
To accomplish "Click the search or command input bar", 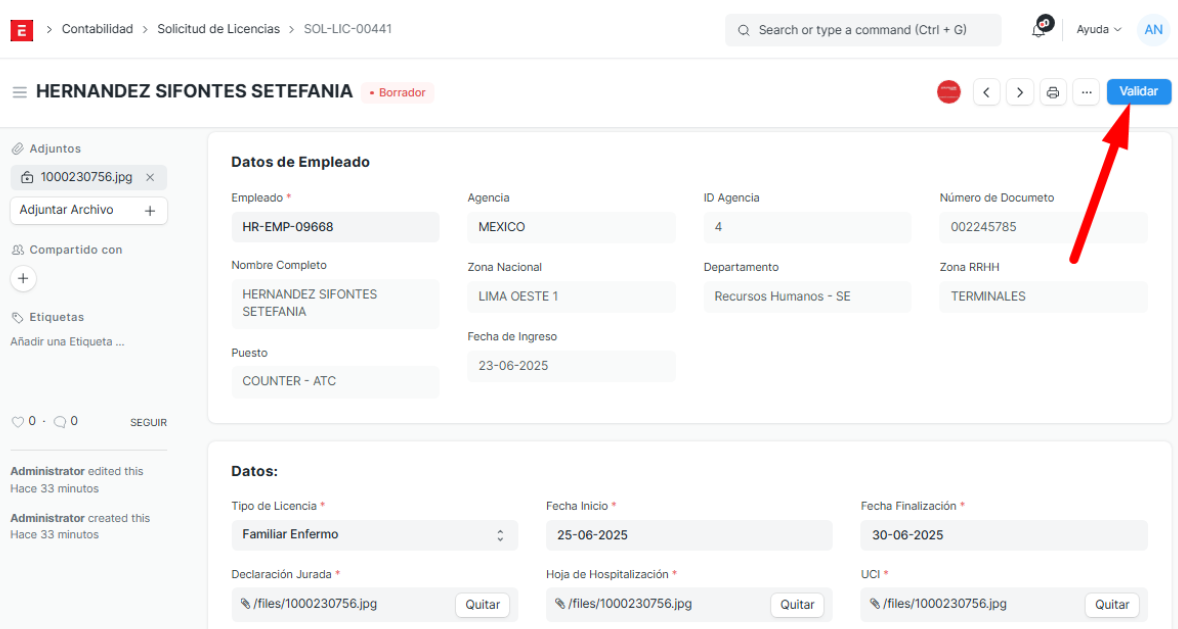I will (862, 30).
